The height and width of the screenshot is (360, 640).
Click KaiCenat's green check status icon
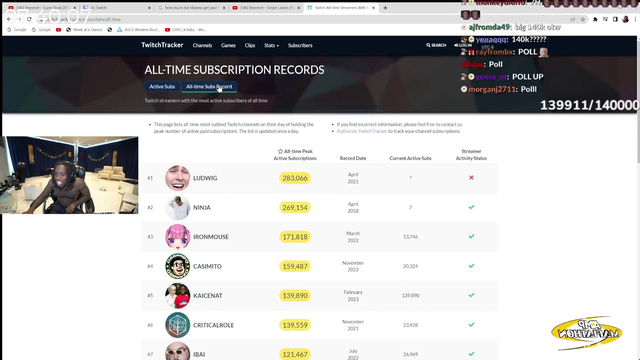[471, 295]
